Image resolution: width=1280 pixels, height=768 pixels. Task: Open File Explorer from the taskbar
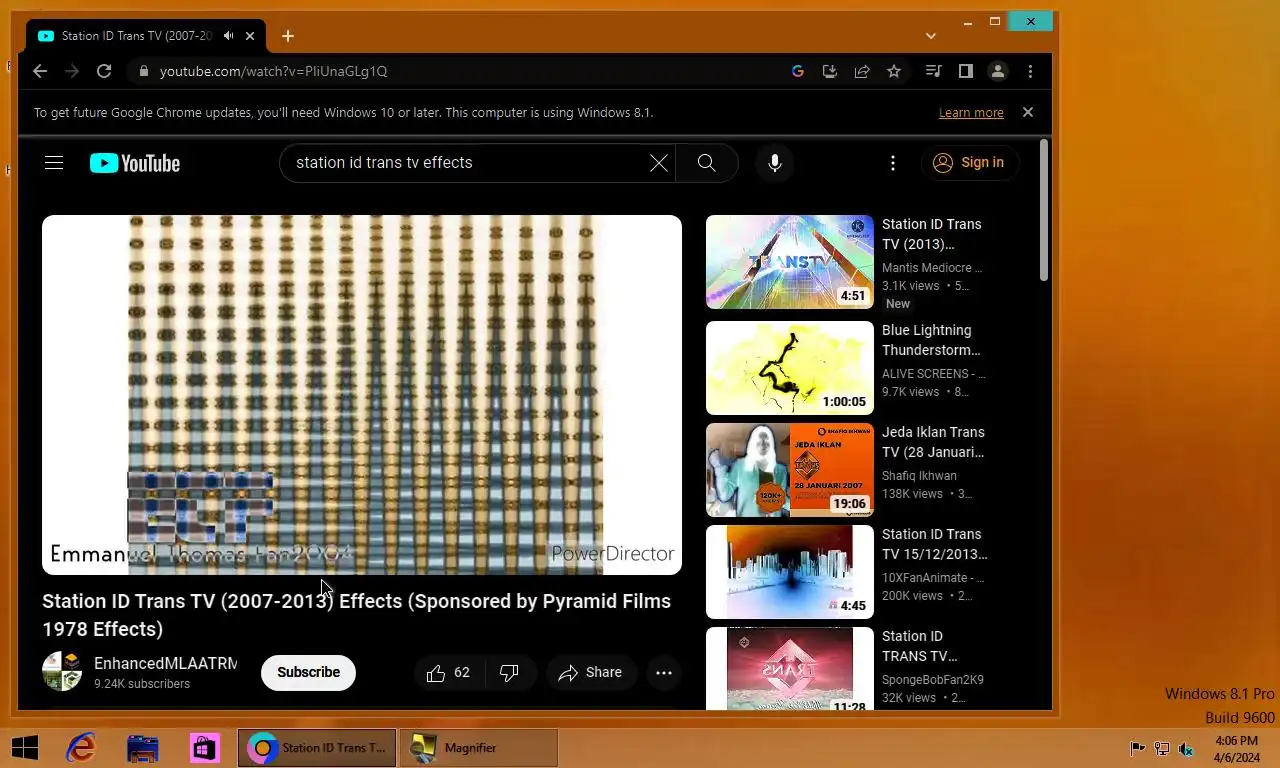(143, 748)
